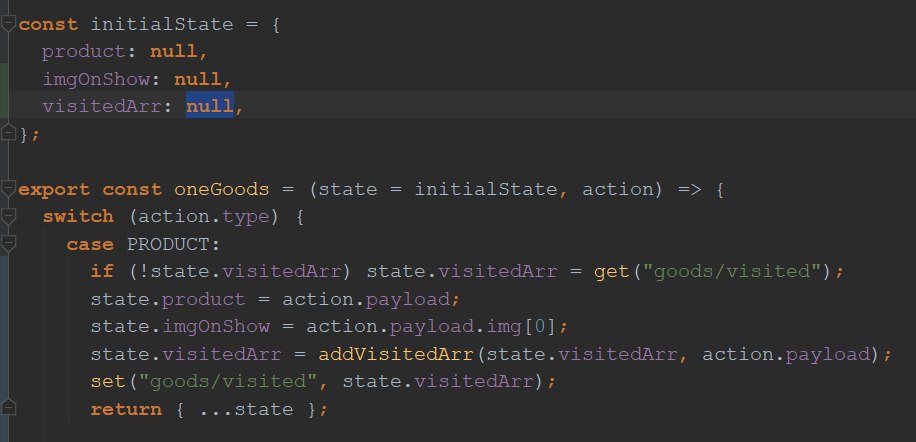The image size is (916, 442).
Task: Click the oneGoods identifier
Action: point(221,189)
